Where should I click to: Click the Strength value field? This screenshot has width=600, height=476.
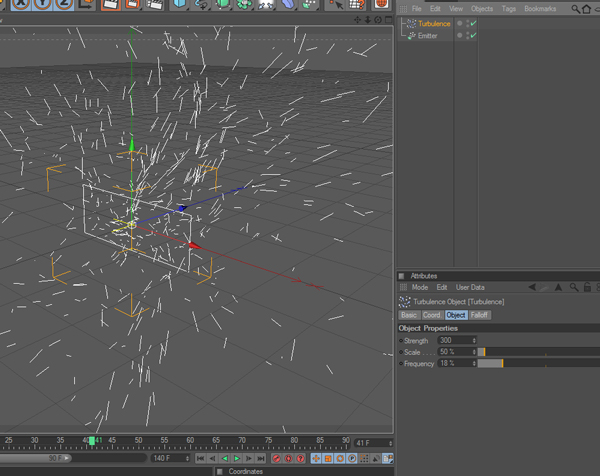click(x=453, y=341)
